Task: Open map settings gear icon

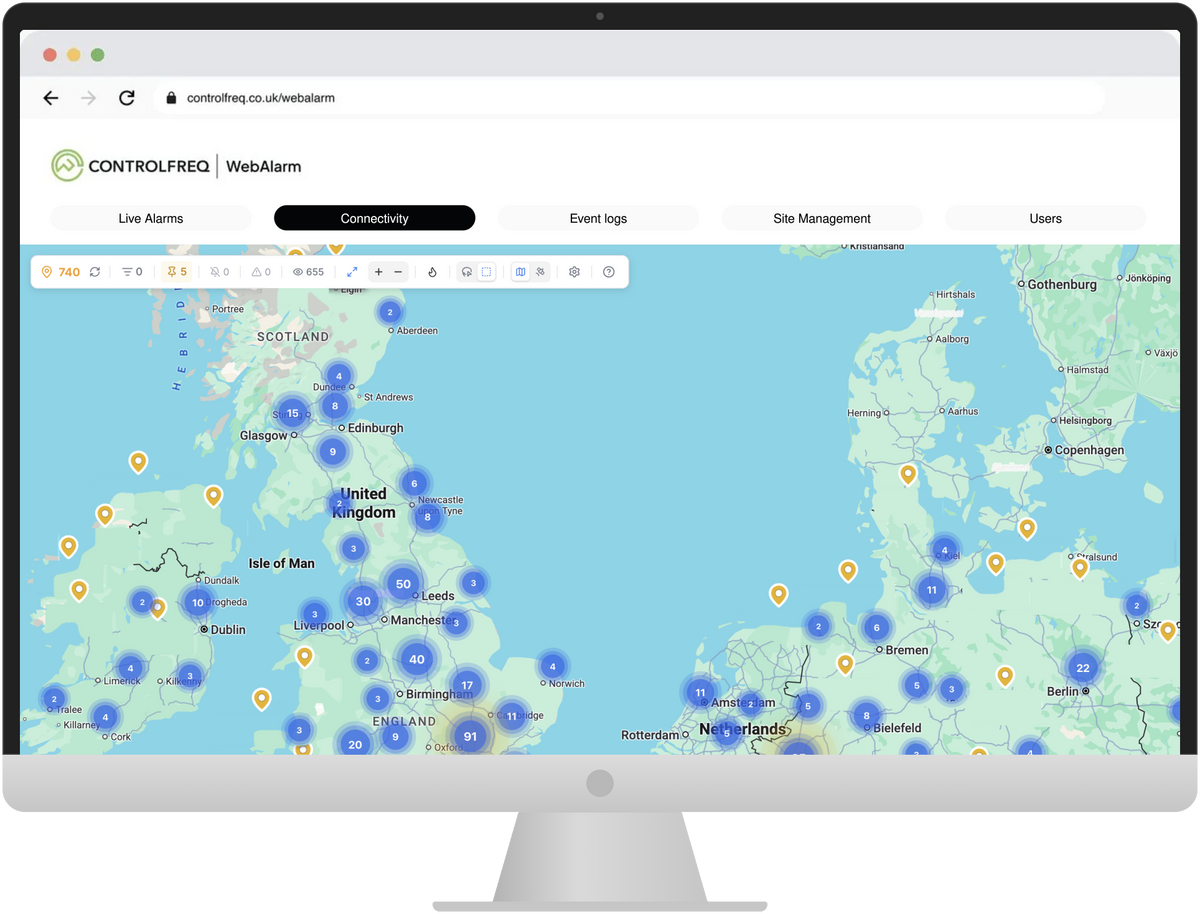Action: pos(574,272)
